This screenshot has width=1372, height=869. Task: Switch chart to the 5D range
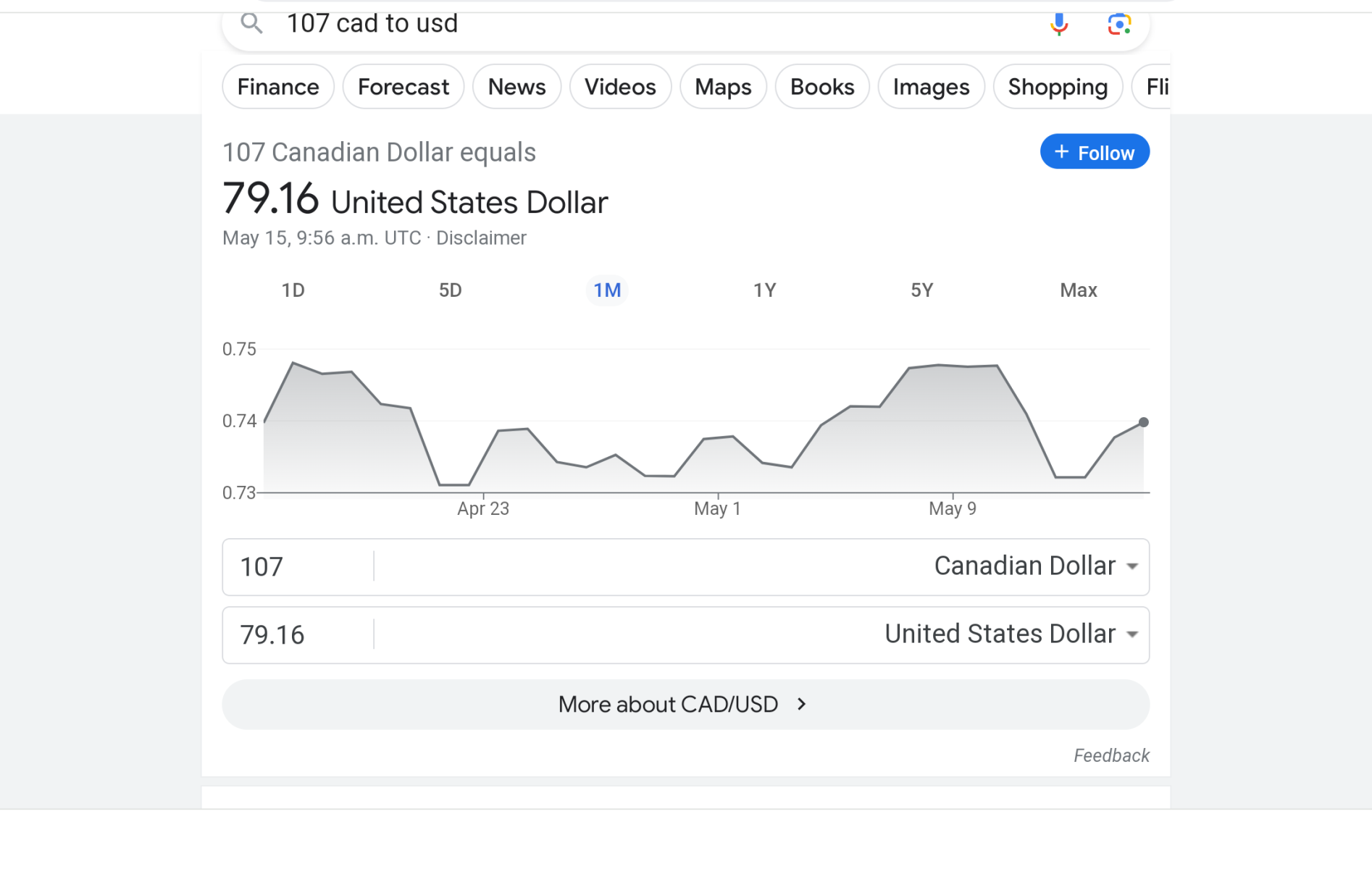(450, 290)
